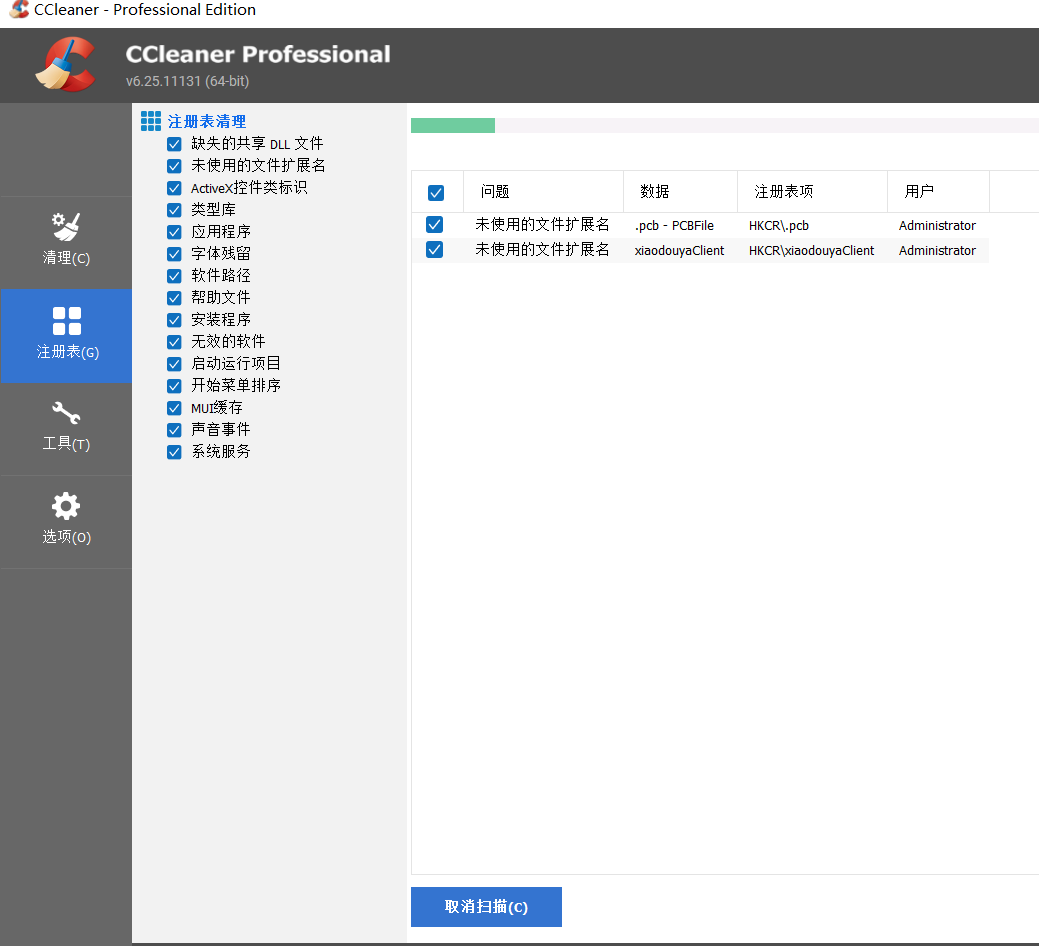Viewport: 1039px width, 946px height.
Task: Toggle the MUI缓存 checkbox
Action: 174,408
